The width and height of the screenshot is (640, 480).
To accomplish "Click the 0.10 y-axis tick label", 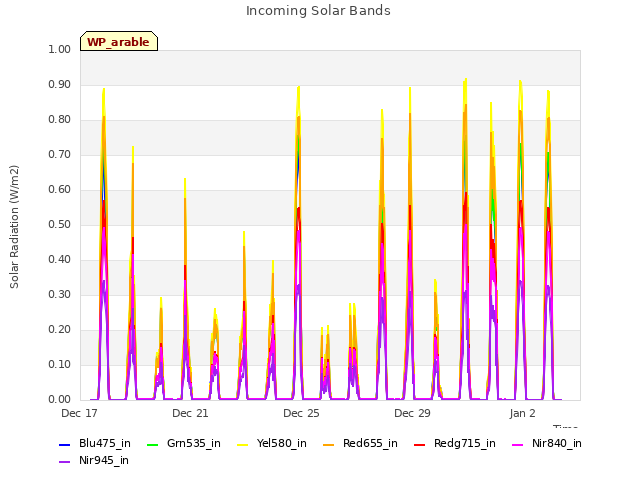I will click(x=60, y=364).
